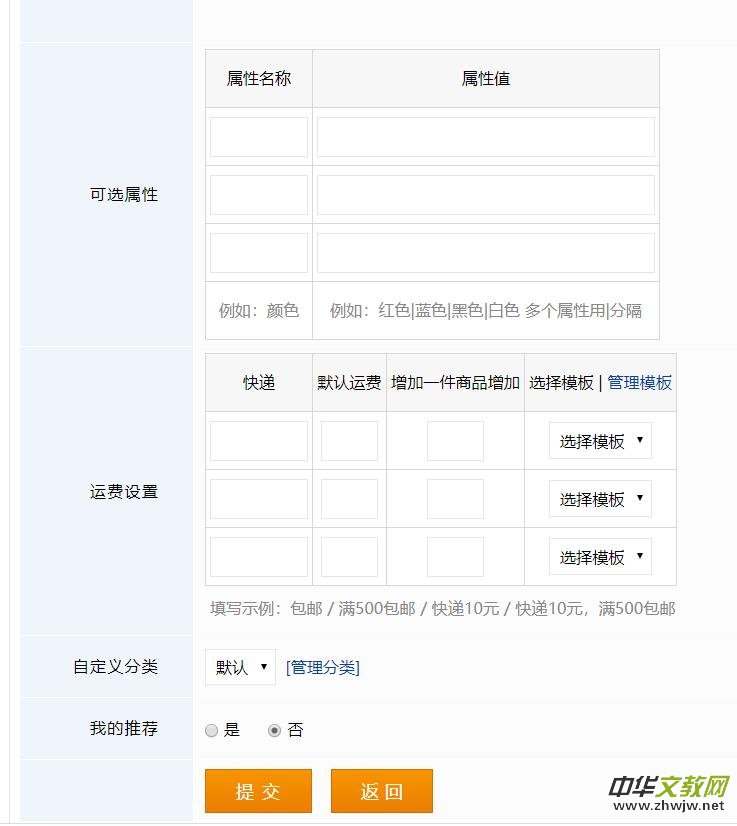Select the 否 radio button for 我的推荐
The height and width of the screenshot is (826, 737).
click(x=274, y=731)
